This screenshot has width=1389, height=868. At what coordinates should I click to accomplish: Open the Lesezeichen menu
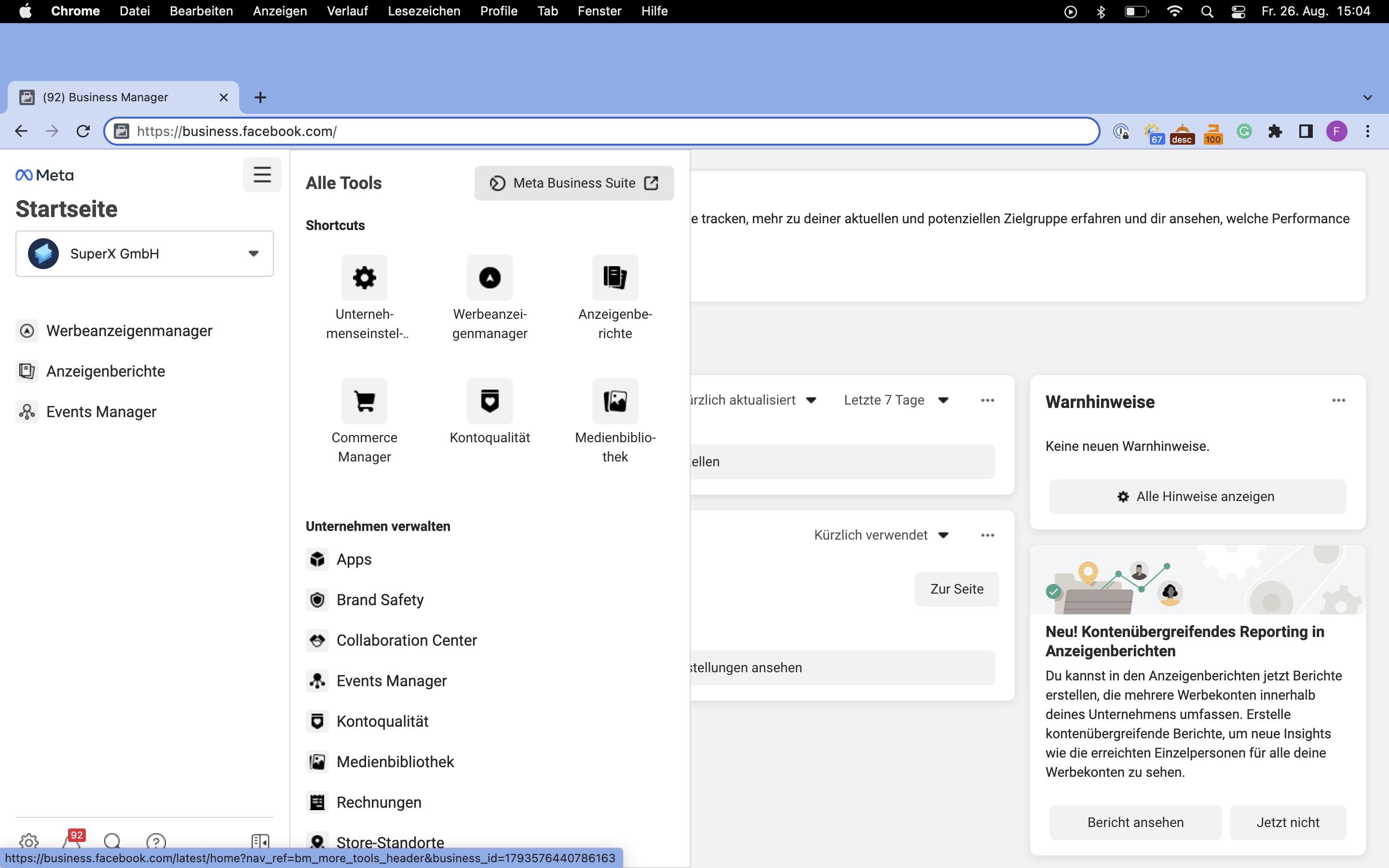click(x=424, y=12)
